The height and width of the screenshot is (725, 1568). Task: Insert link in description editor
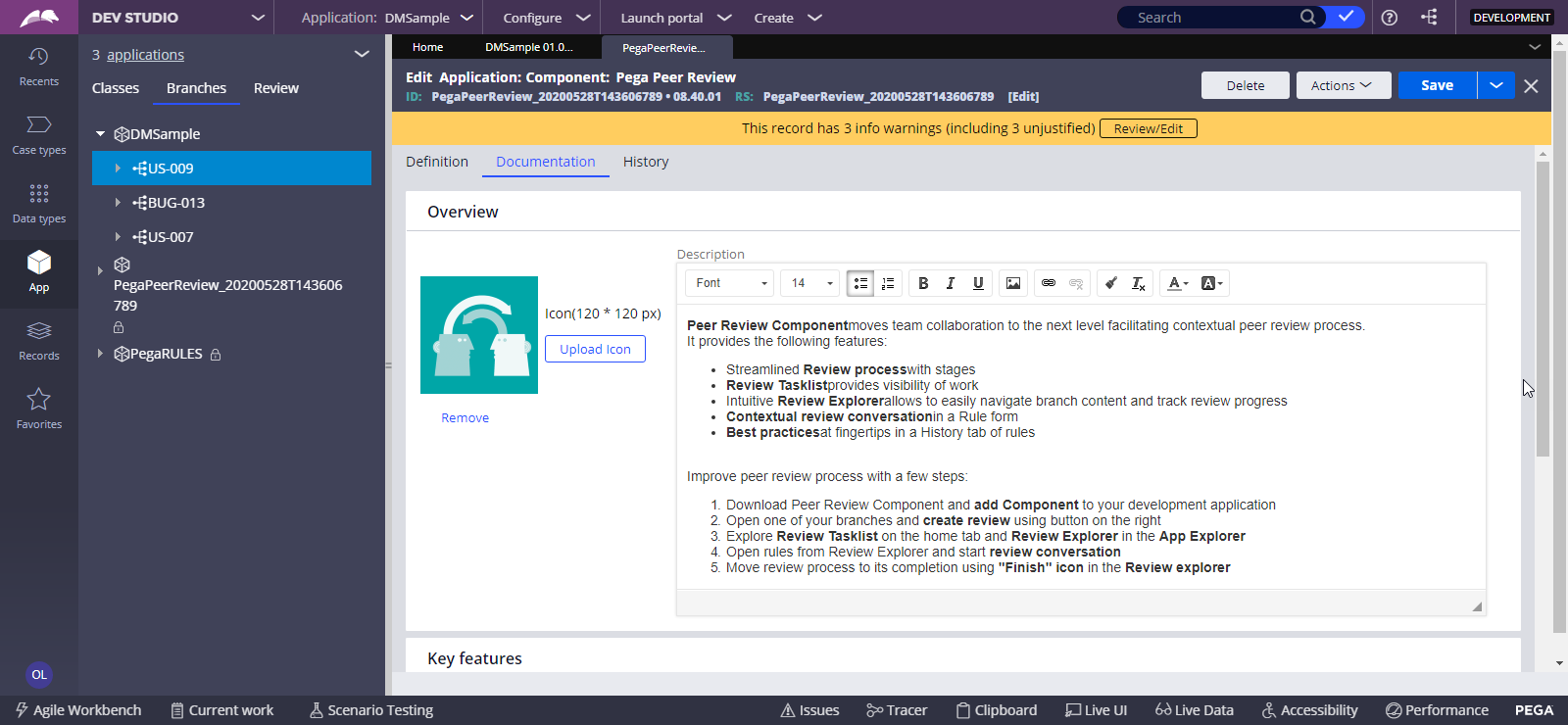[1049, 283]
